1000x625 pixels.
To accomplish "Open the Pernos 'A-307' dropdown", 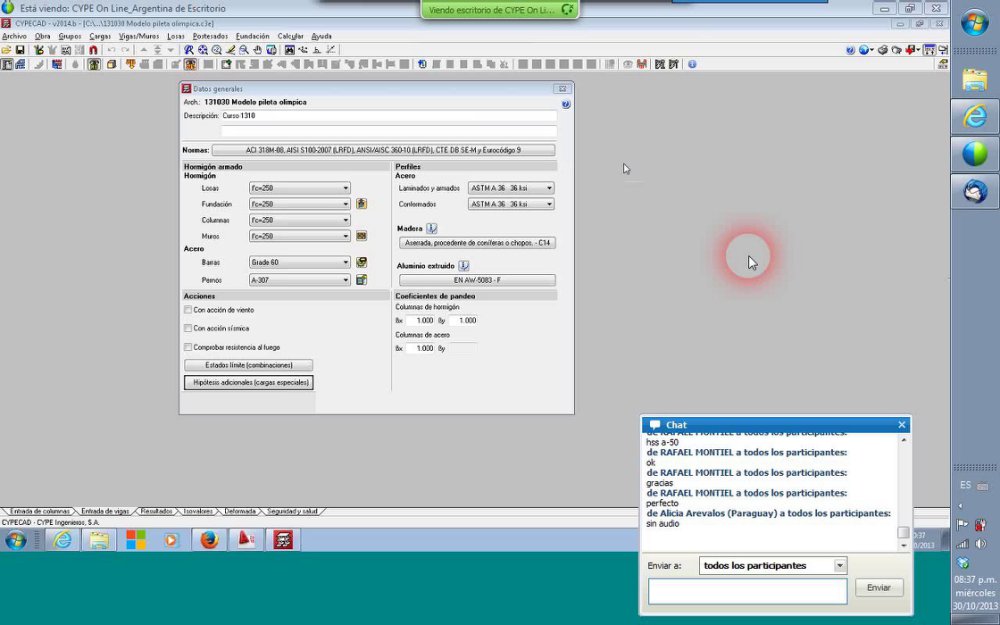I will coord(300,280).
